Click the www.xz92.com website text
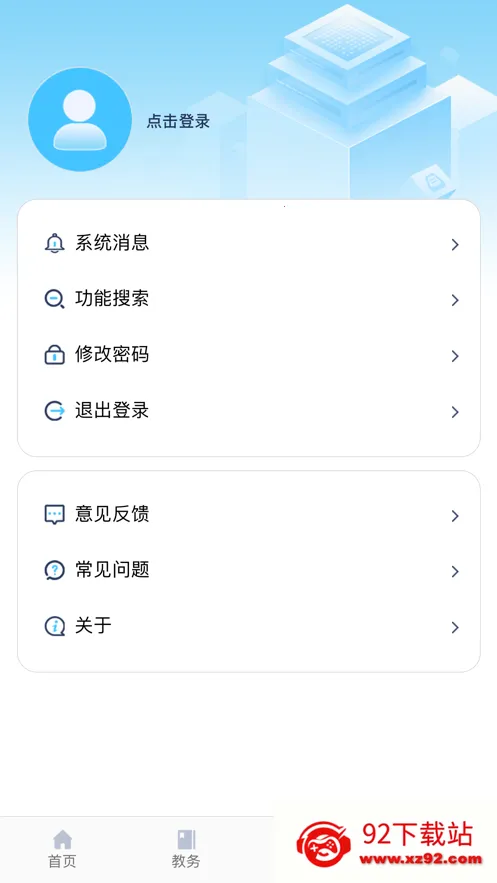 click(x=421, y=859)
